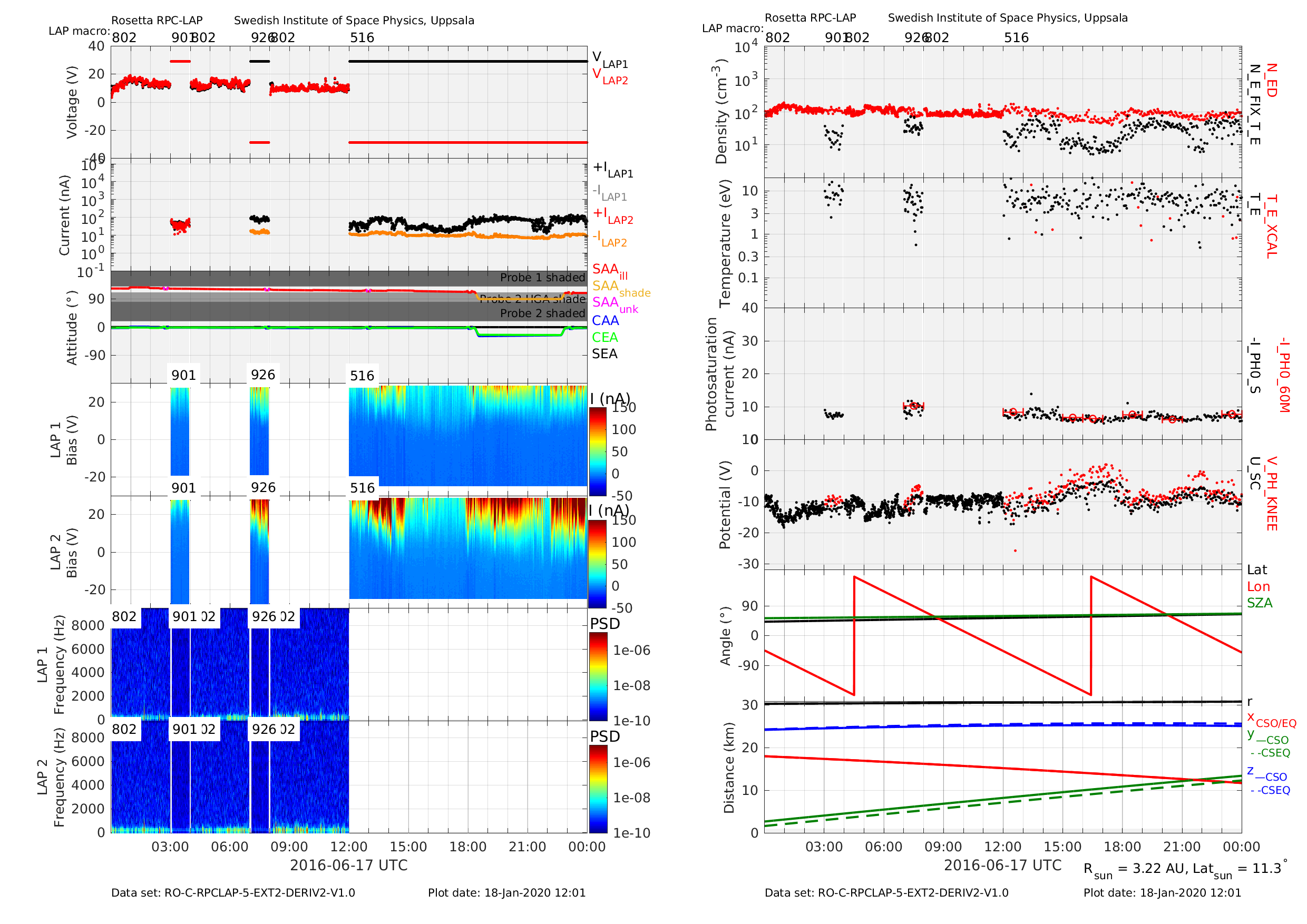Click the 'Current (nA)' axis label
Viewport: 1307px width, 924px height.
[x=64, y=215]
